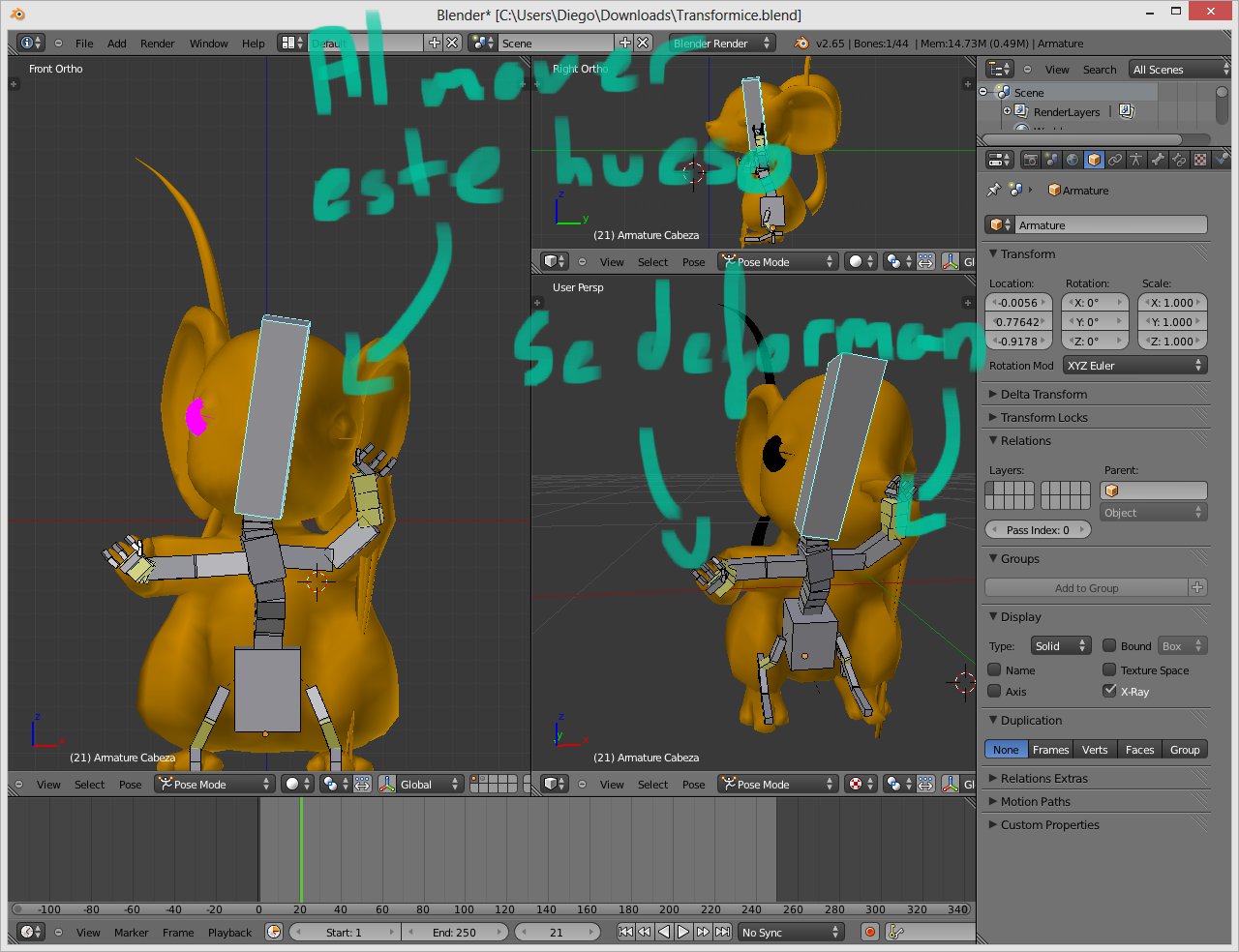Click the Timeline editor type icon
This screenshot has height=952, width=1239.
31,932
